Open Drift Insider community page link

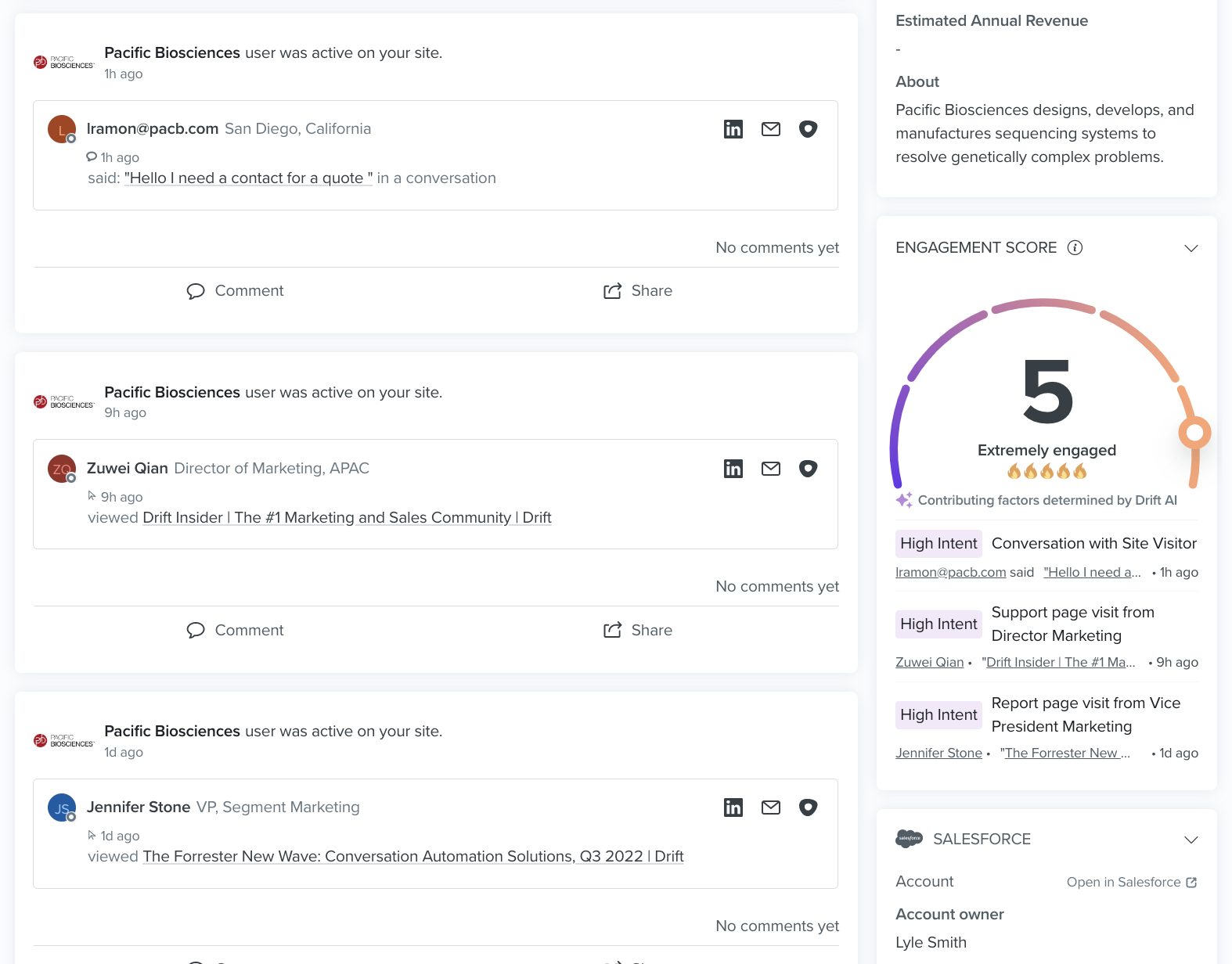pyautogui.click(x=348, y=518)
